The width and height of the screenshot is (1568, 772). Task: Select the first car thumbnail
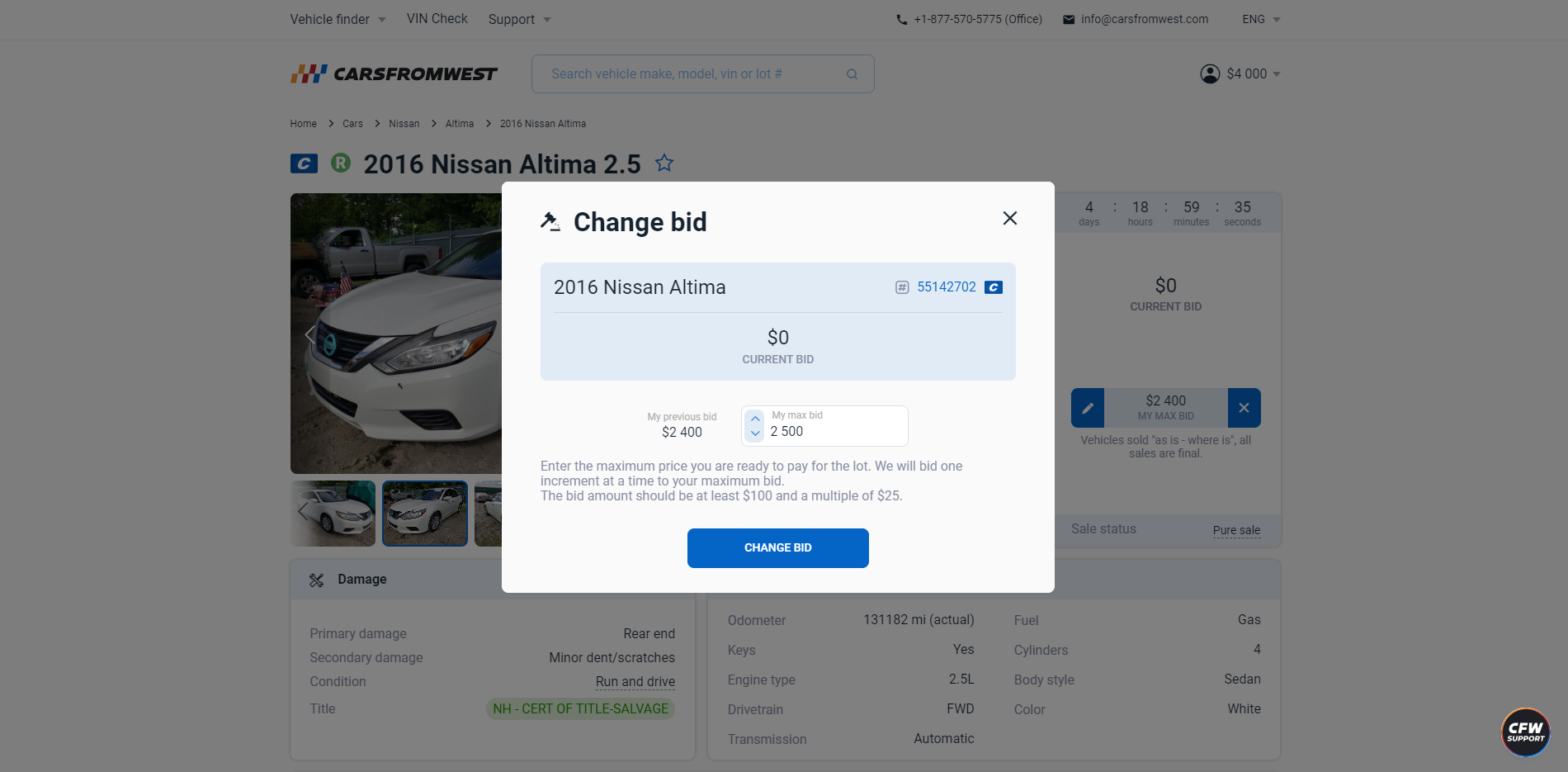(x=333, y=514)
